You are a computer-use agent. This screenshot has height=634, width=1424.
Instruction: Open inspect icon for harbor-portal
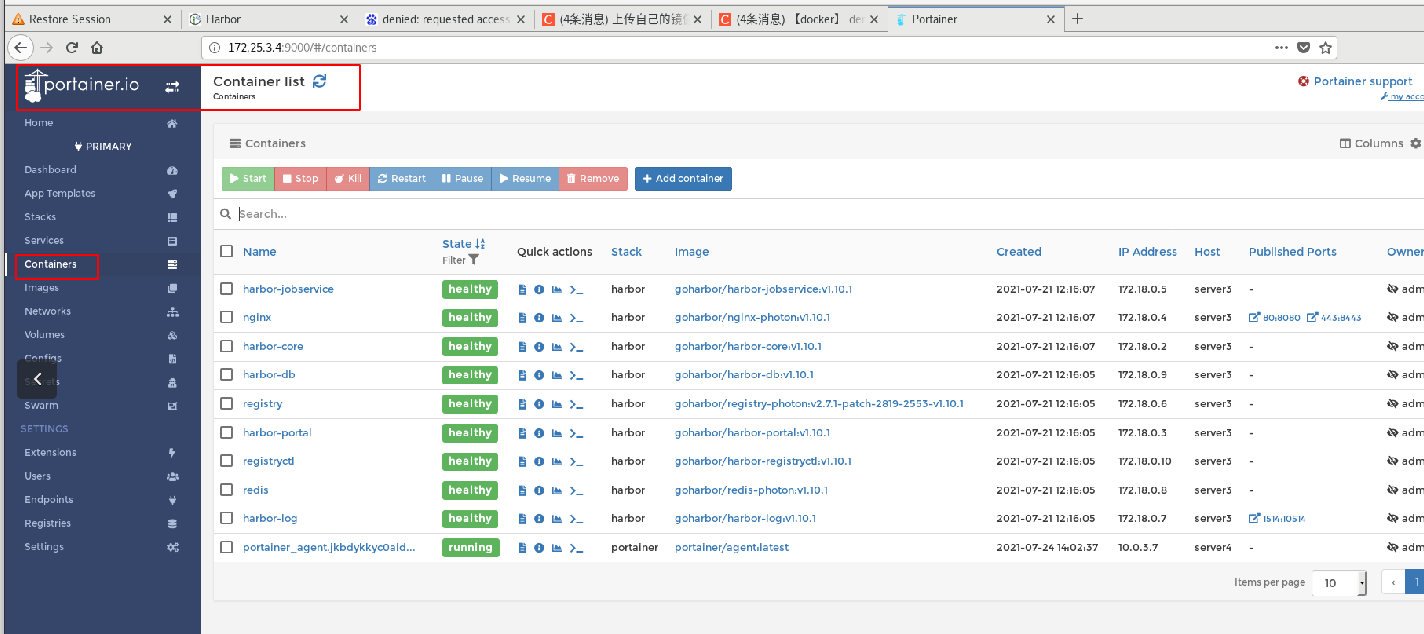(x=539, y=433)
